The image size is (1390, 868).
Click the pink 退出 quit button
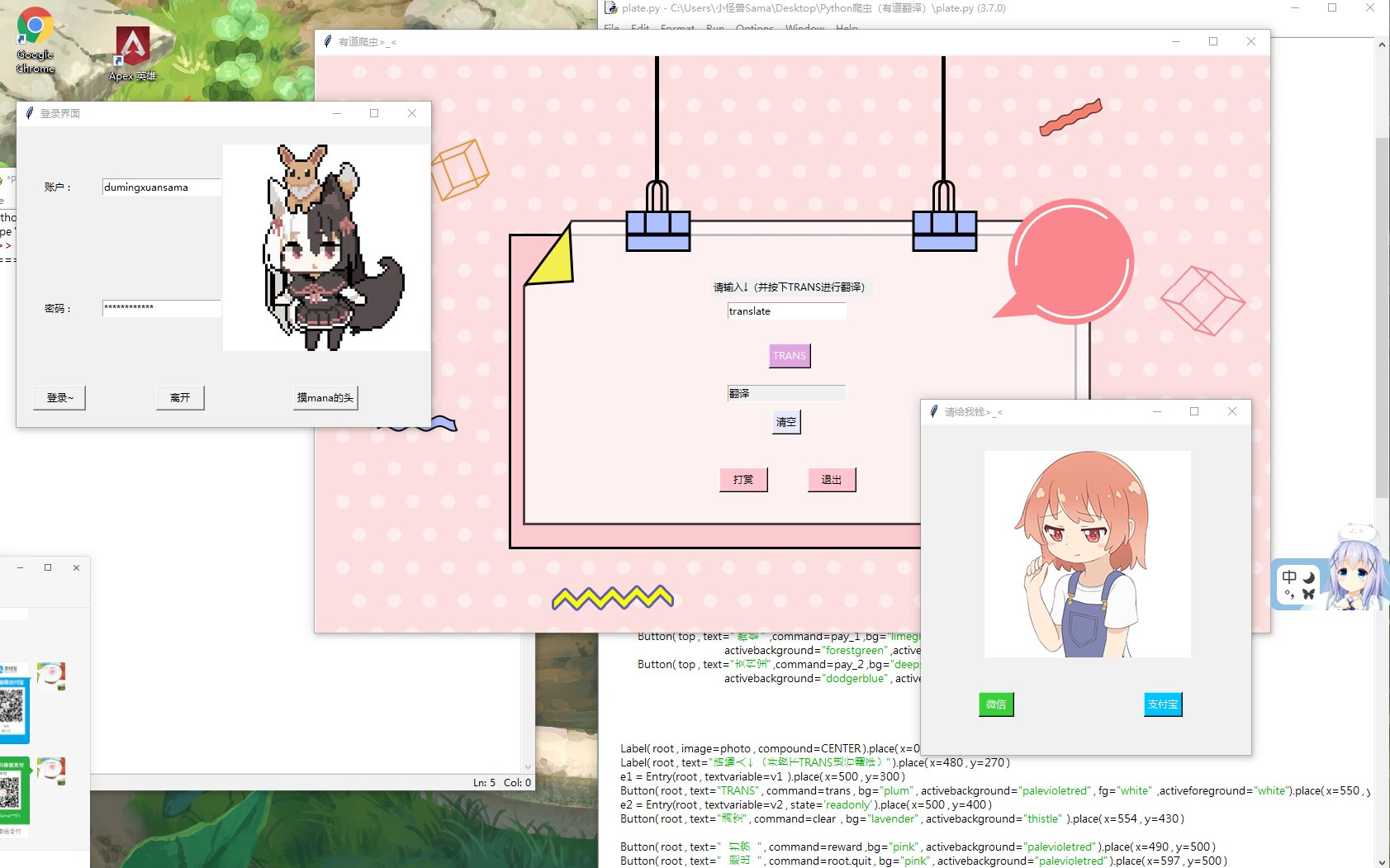click(832, 480)
